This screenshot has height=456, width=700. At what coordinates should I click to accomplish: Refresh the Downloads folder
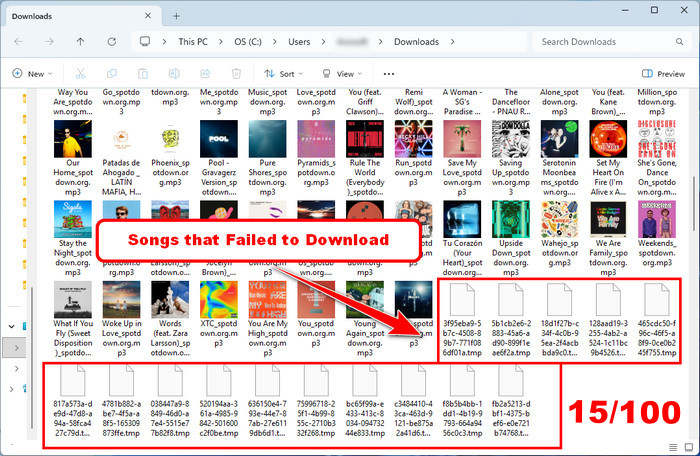click(x=112, y=42)
